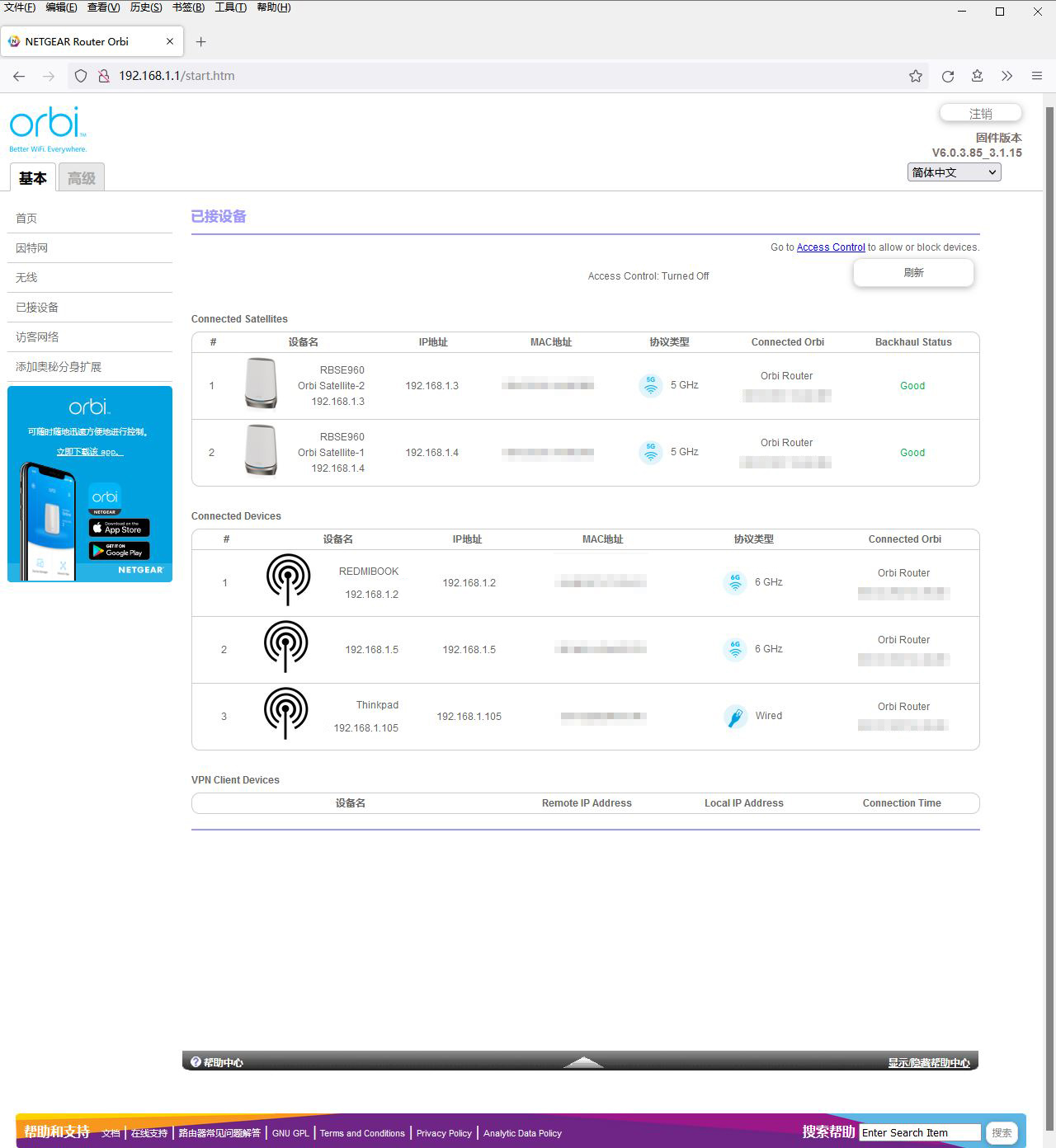The image size is (1056, 1148).
Task: Close the NETGEAR Router Orbi tab
Action: (x=170, y=41)
